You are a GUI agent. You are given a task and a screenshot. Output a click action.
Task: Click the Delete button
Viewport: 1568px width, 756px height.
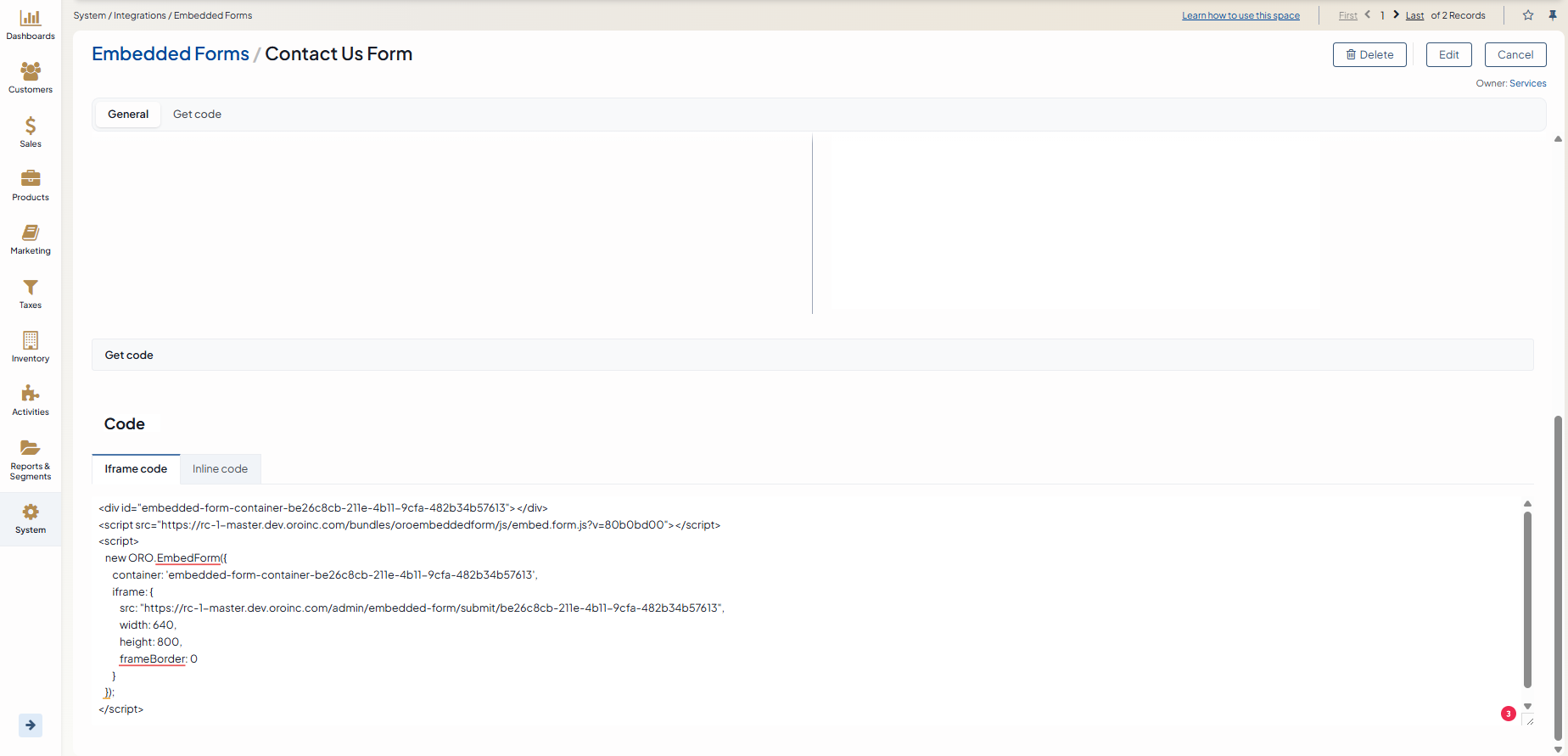[1369, 54]
